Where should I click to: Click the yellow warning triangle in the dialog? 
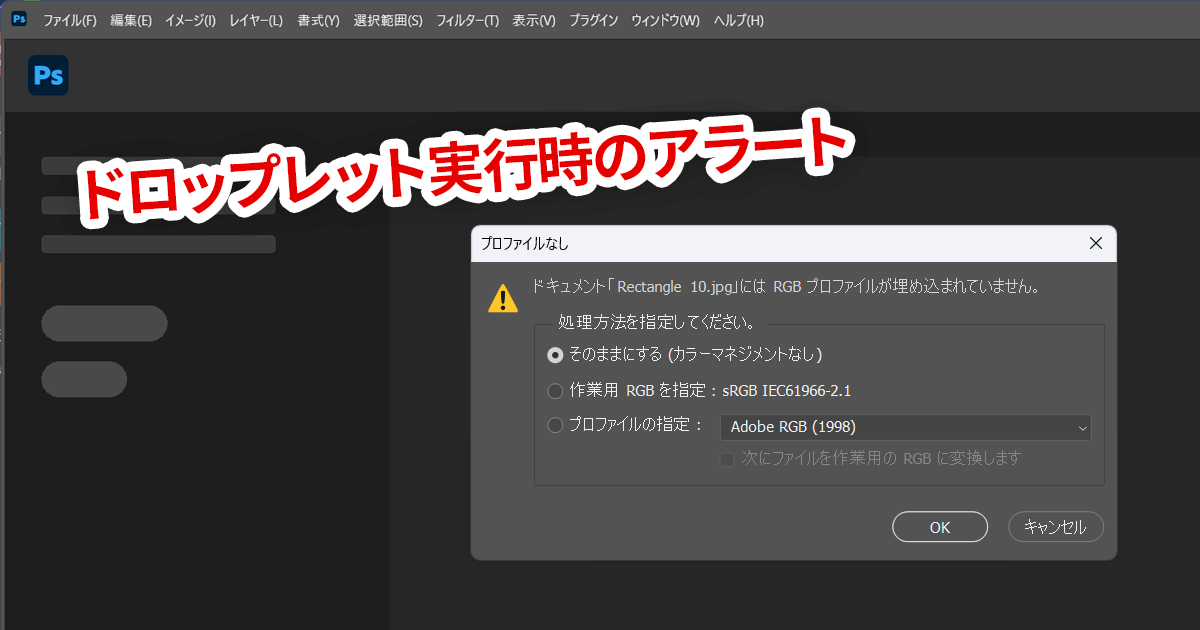(x=501, y=298)
